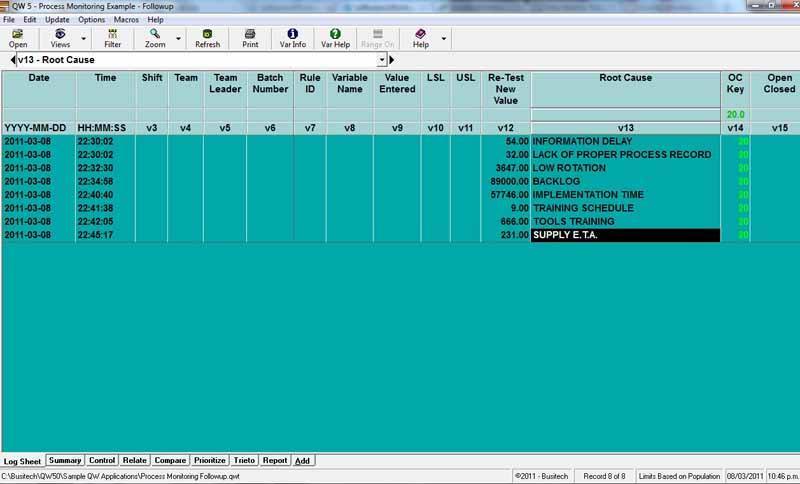The height and width of the screenshot is (484, 800).
Task: Switch to the Control tab
Action: coord(102,460)
